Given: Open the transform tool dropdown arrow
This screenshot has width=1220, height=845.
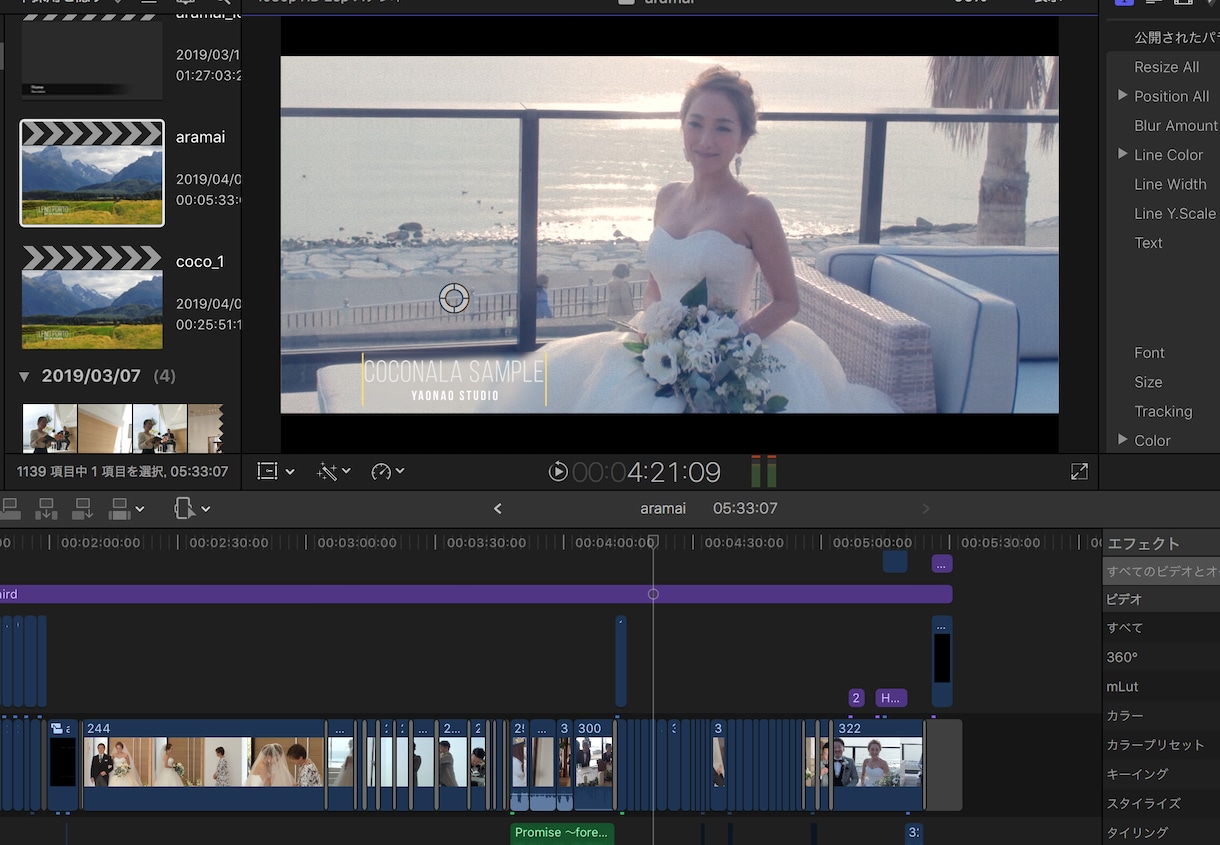Looking at the screenshot, I should point(290,471).
